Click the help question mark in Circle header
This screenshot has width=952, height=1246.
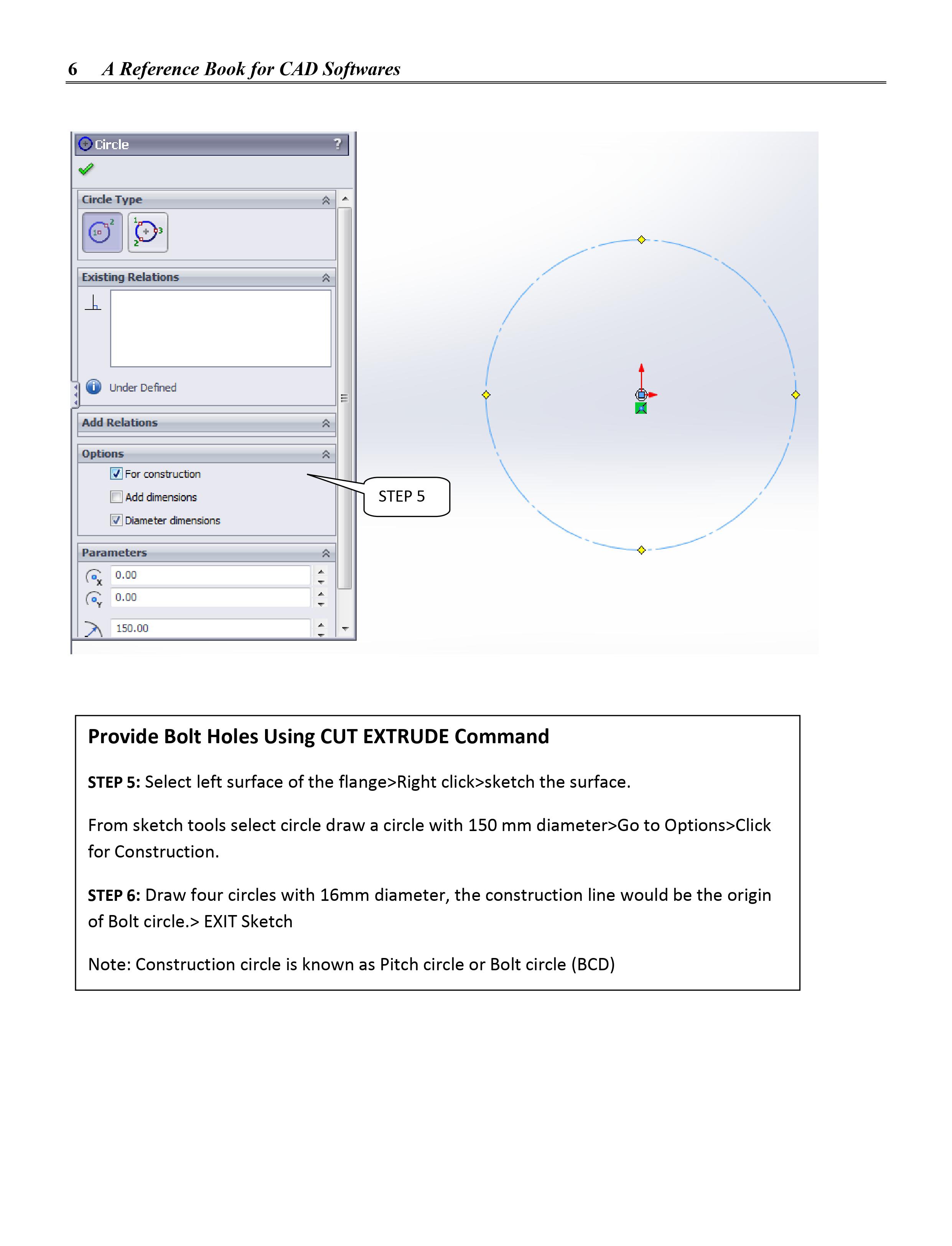click(338, 144)
